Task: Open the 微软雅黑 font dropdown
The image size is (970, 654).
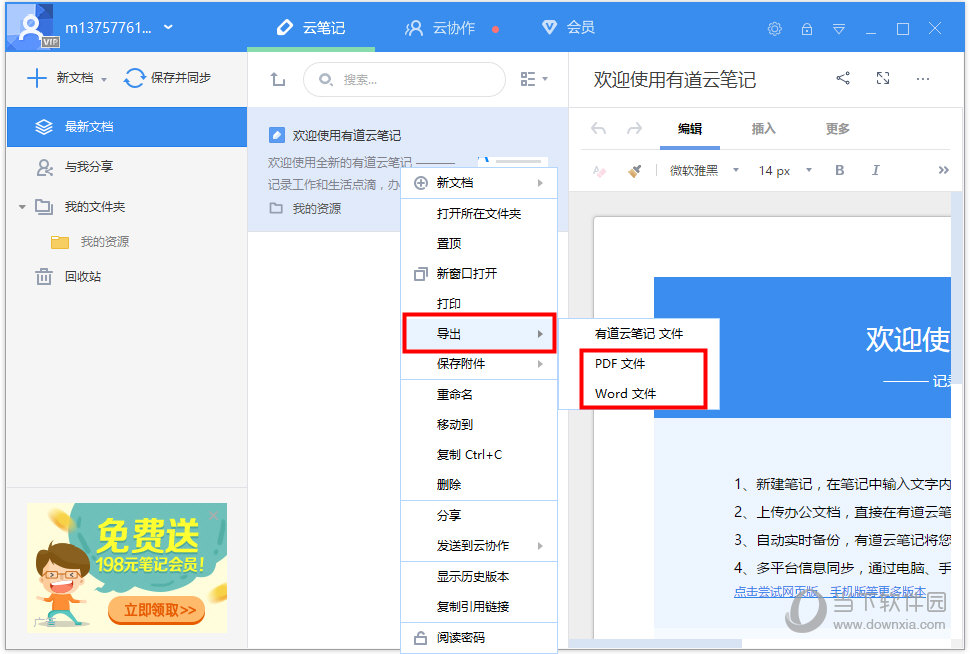Action: pos(704,171)
